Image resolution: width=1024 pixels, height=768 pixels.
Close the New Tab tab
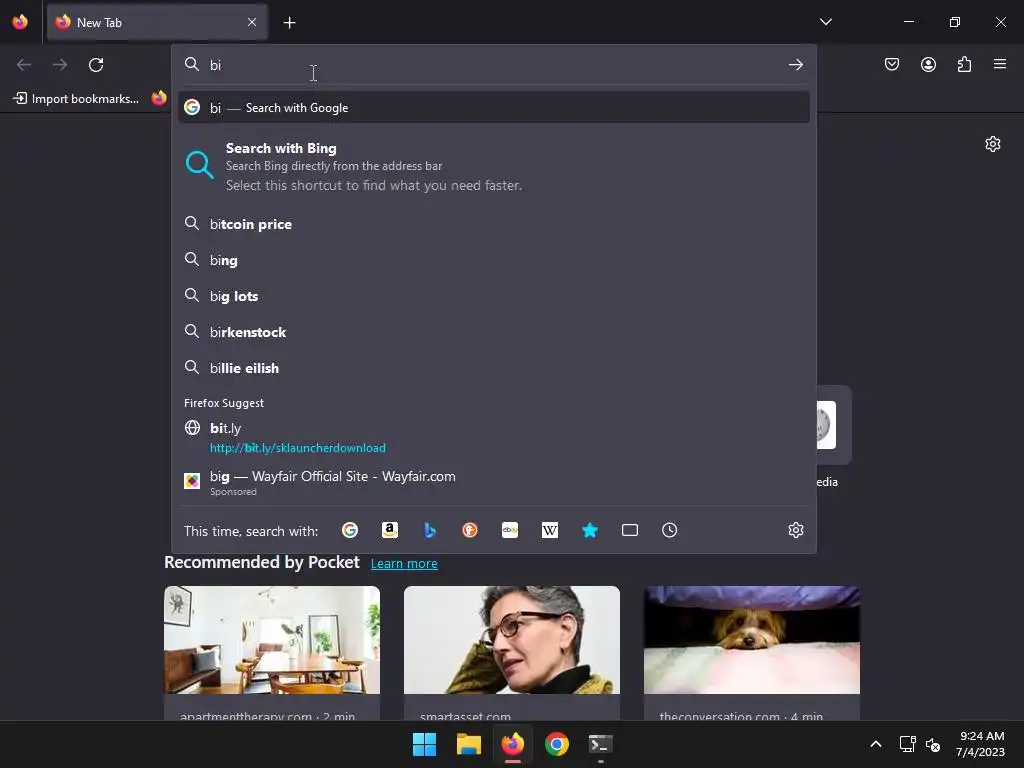coord(252,22)
